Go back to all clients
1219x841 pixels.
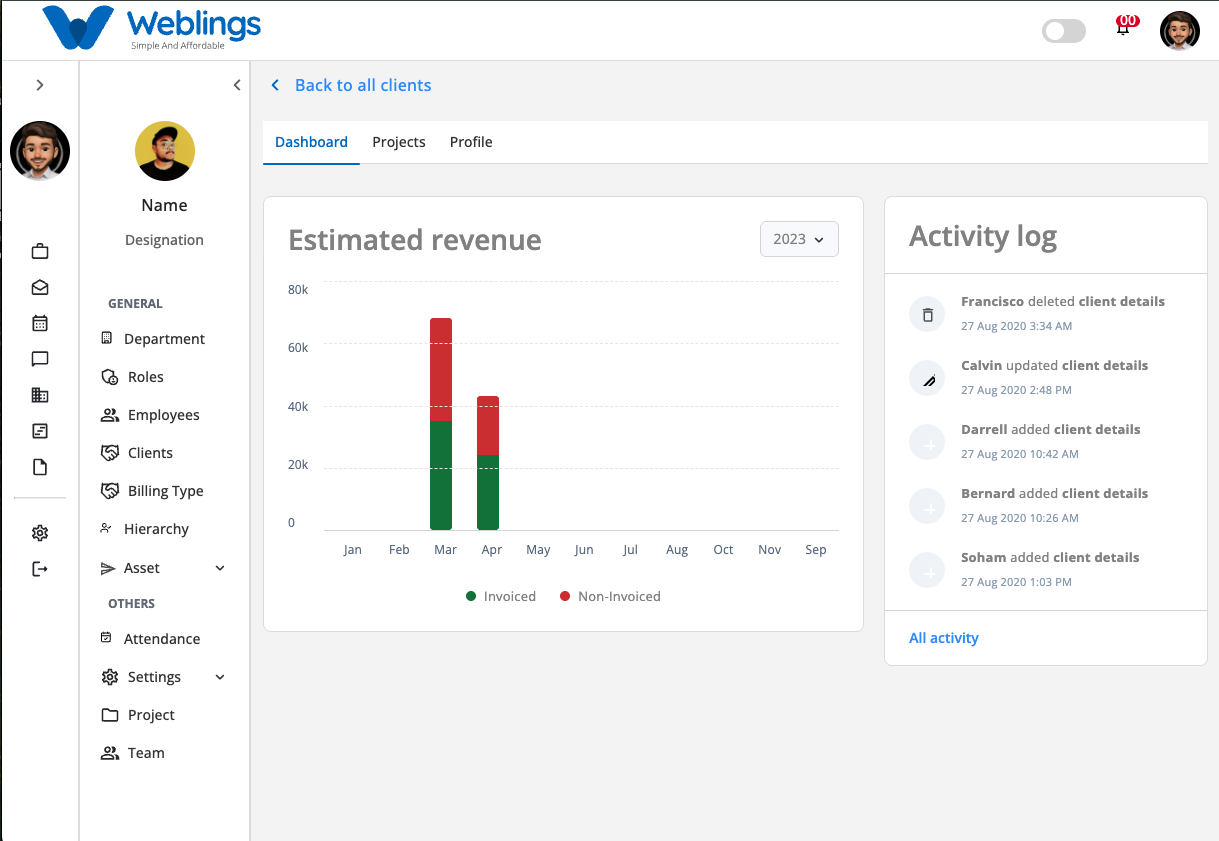click(x=351, y=85)
